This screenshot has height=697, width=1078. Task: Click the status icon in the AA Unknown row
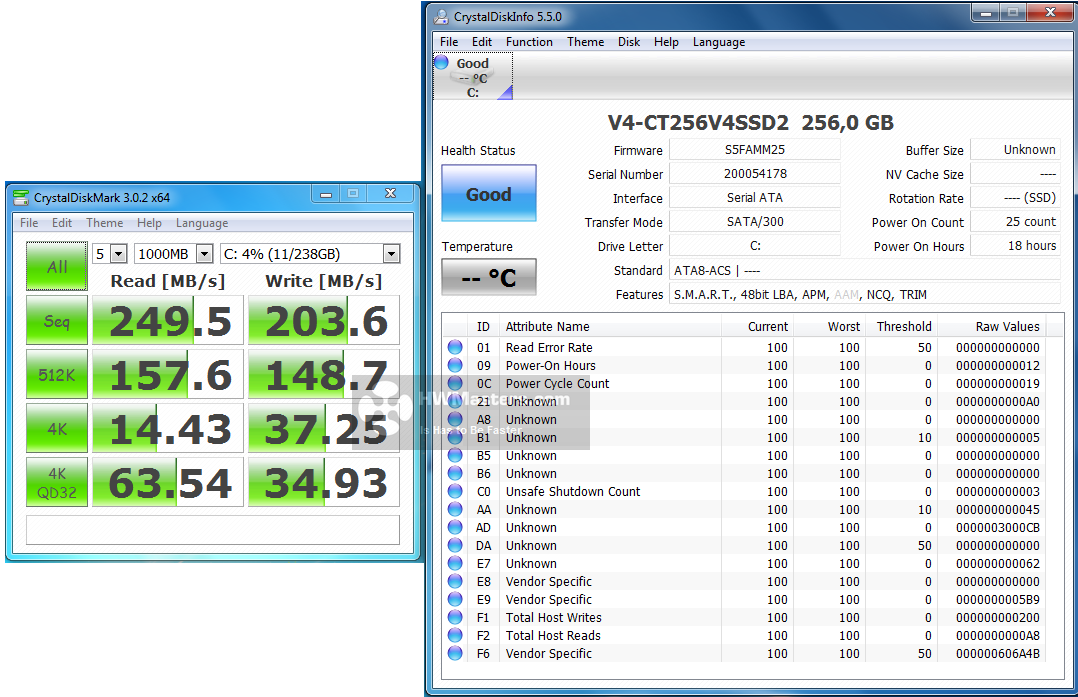tap(455, 509)
